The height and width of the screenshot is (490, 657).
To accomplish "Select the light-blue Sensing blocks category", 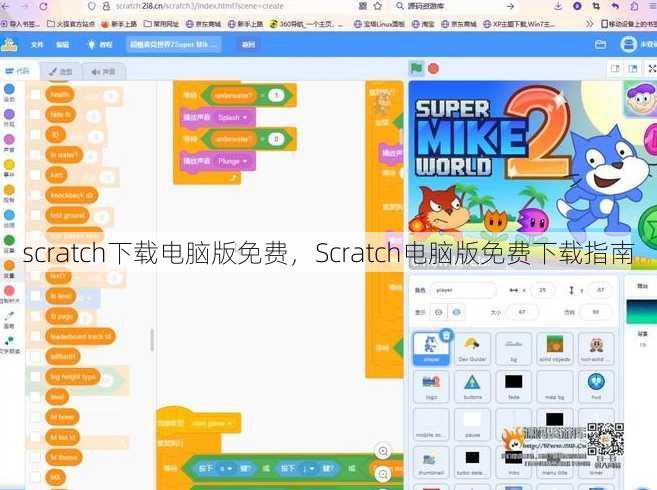I will pos(9,218).
